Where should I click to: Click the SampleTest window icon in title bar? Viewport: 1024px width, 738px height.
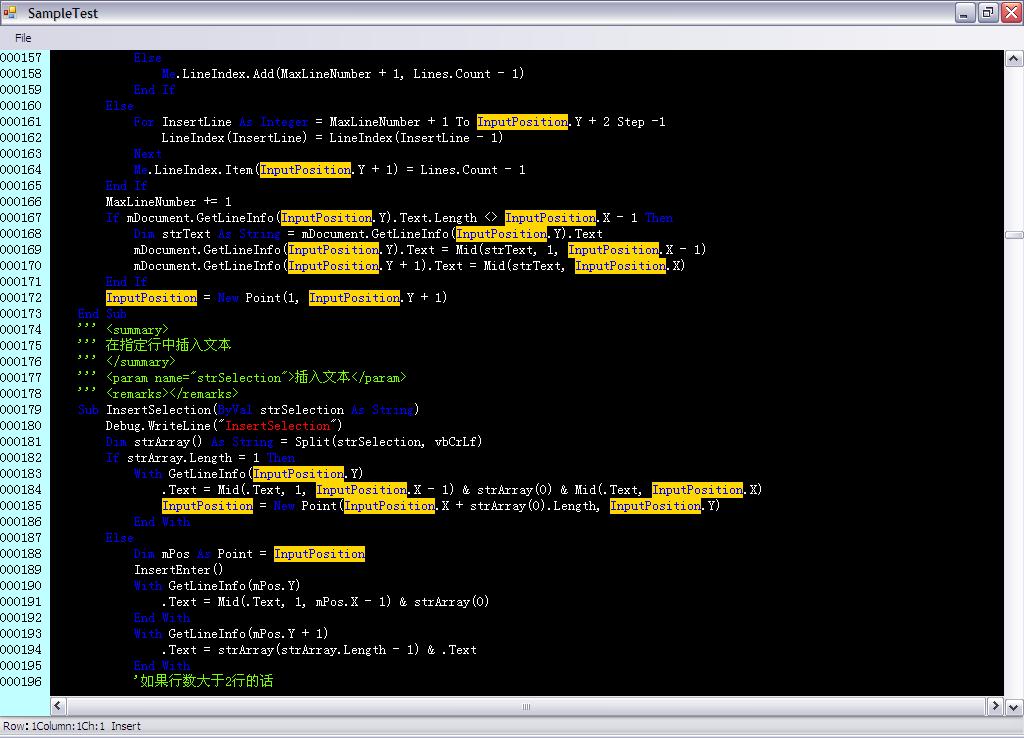[x=11, y=13]
